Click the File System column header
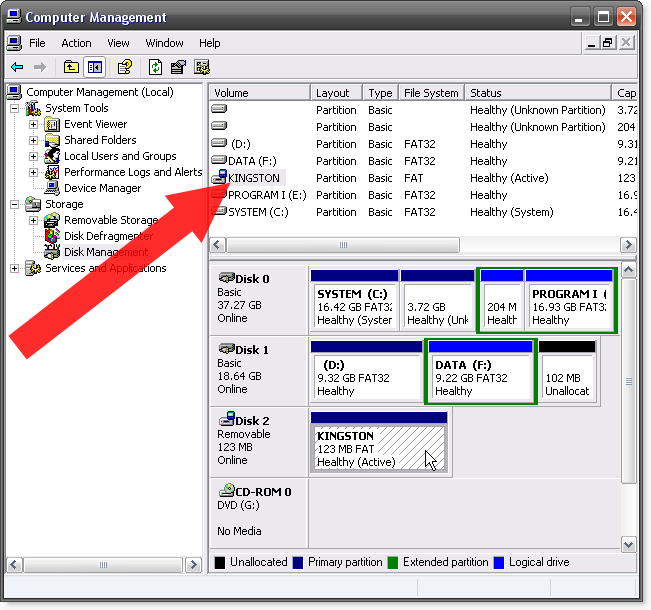Screen dimensions: 651x610 click(432, 93)
